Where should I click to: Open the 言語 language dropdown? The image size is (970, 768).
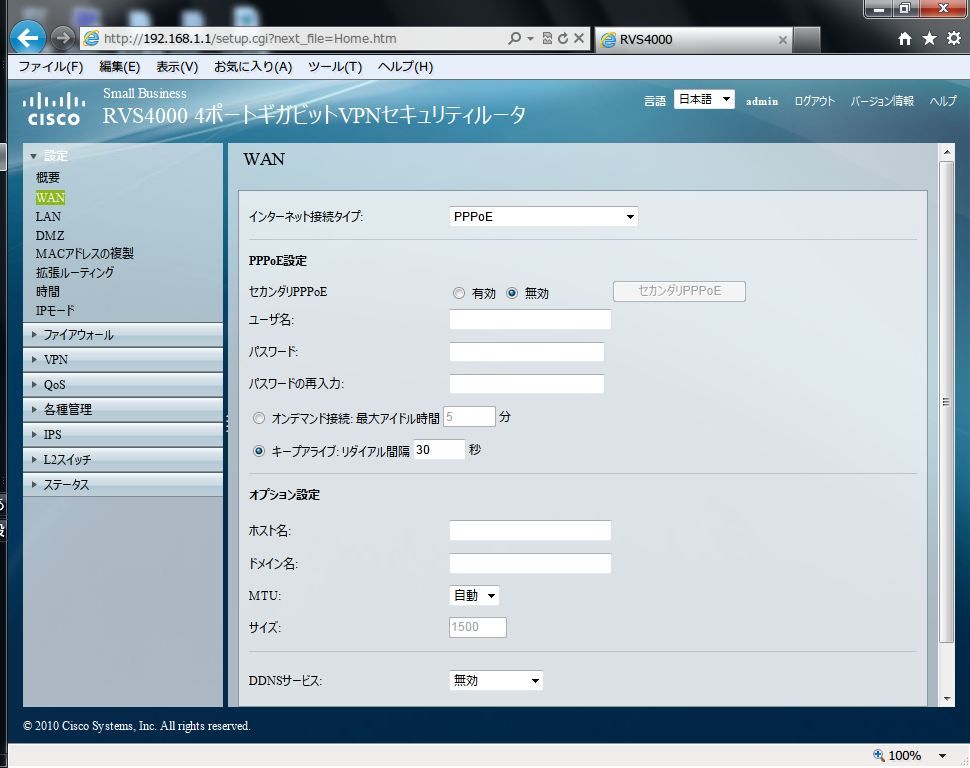(704, 99)
